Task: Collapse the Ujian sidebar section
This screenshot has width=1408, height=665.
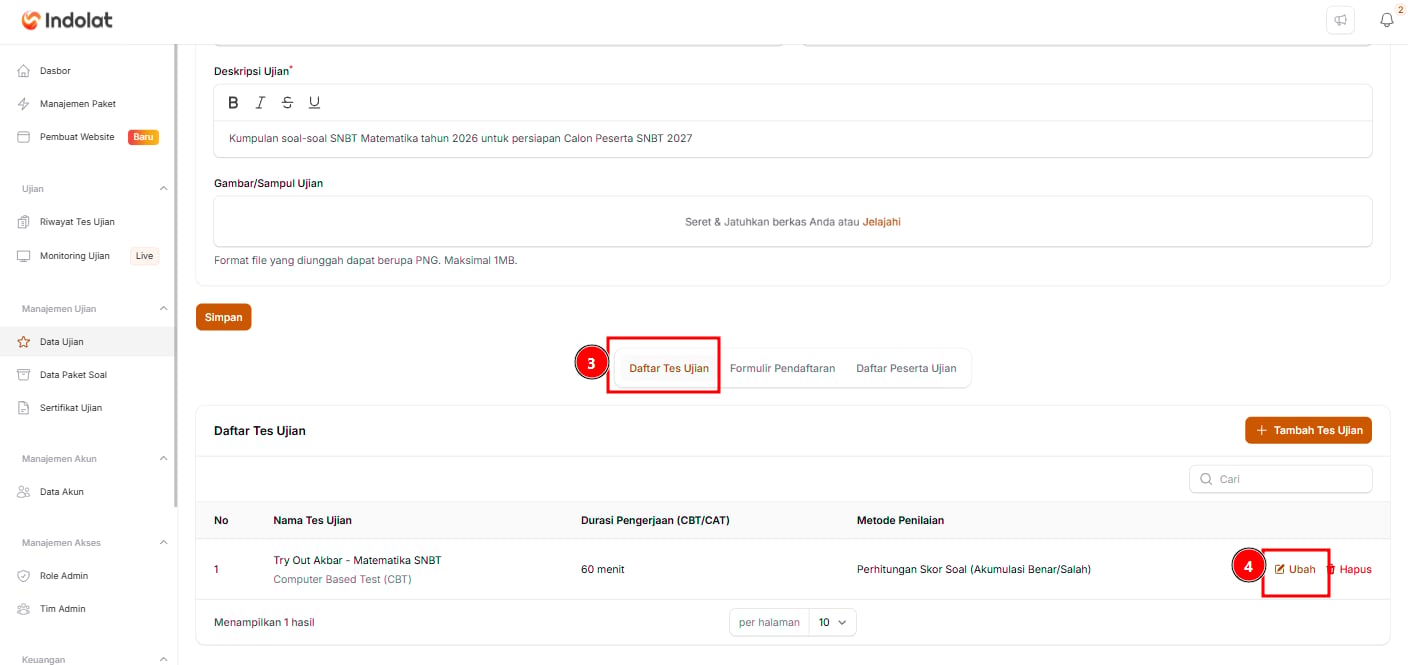Action: click(164, 189)
